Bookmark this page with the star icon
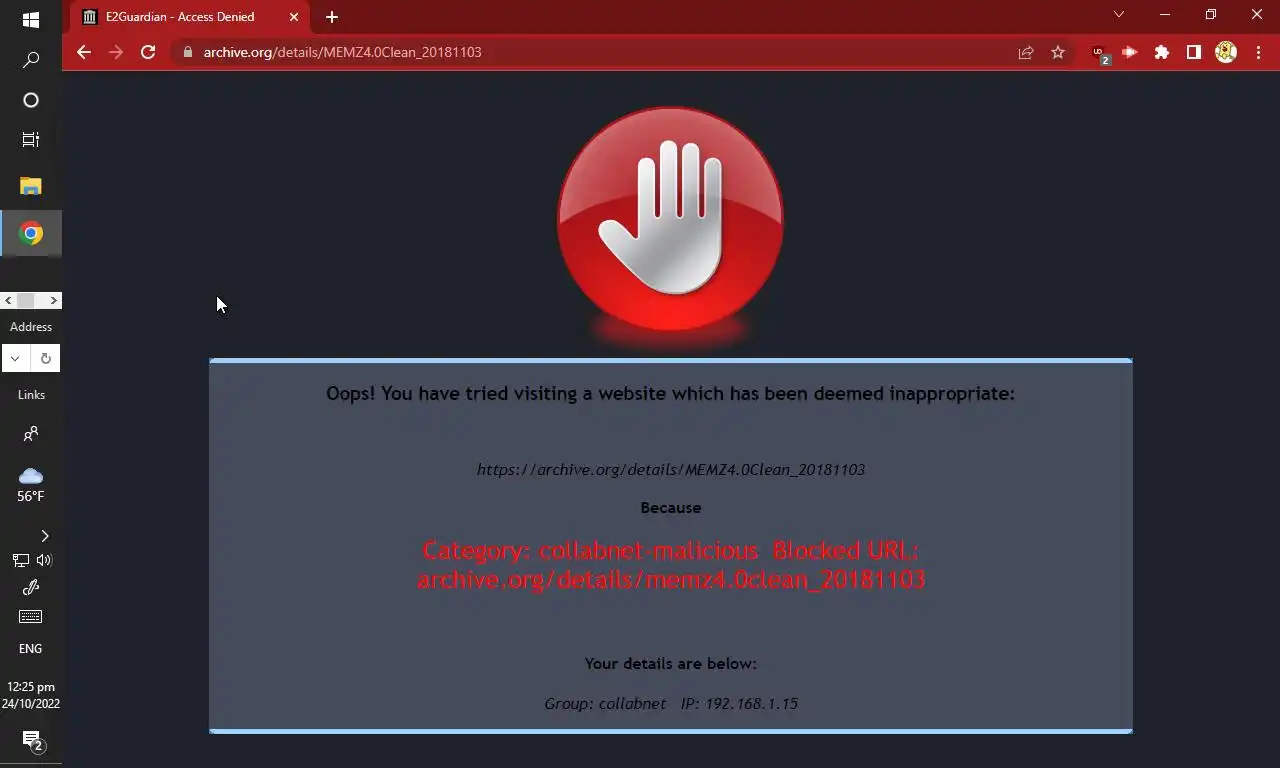 coord(1058,52)
